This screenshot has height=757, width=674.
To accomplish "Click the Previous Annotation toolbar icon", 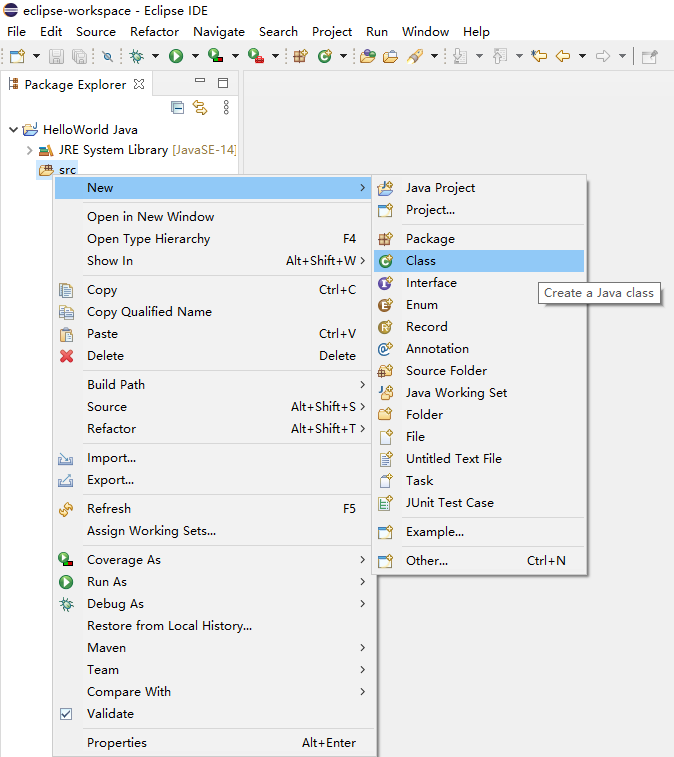I will (500, 56).
